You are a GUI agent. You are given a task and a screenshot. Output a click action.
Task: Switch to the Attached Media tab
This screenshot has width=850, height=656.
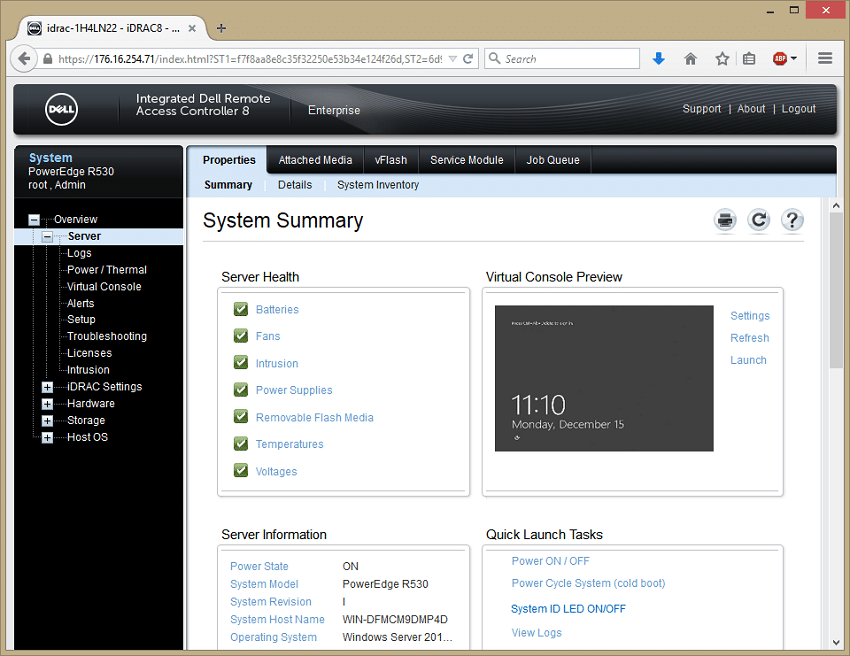coord(315,160)
